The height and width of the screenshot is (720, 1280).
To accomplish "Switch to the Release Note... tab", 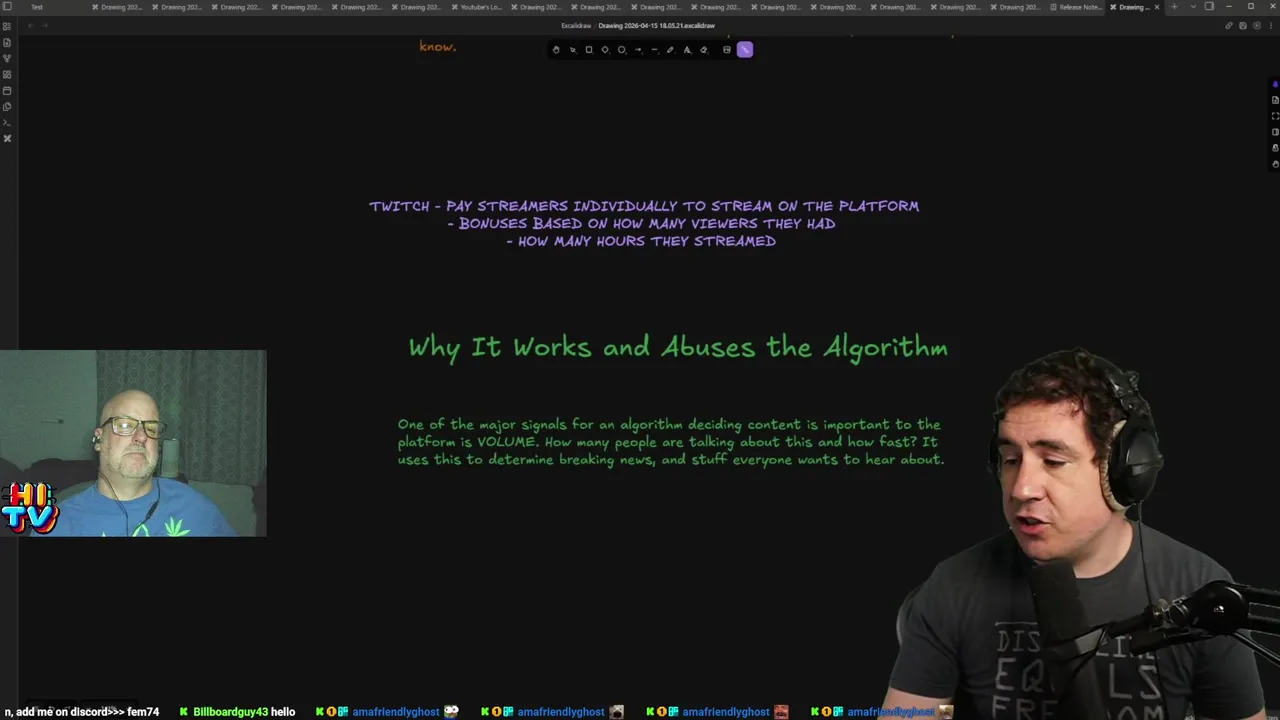I will (x=1075, y=7).
